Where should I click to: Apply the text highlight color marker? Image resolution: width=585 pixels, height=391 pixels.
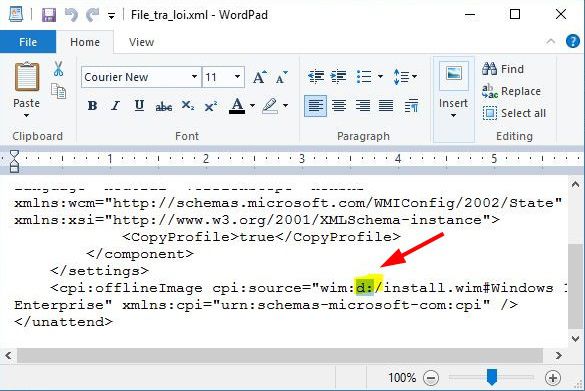point(269,106)
